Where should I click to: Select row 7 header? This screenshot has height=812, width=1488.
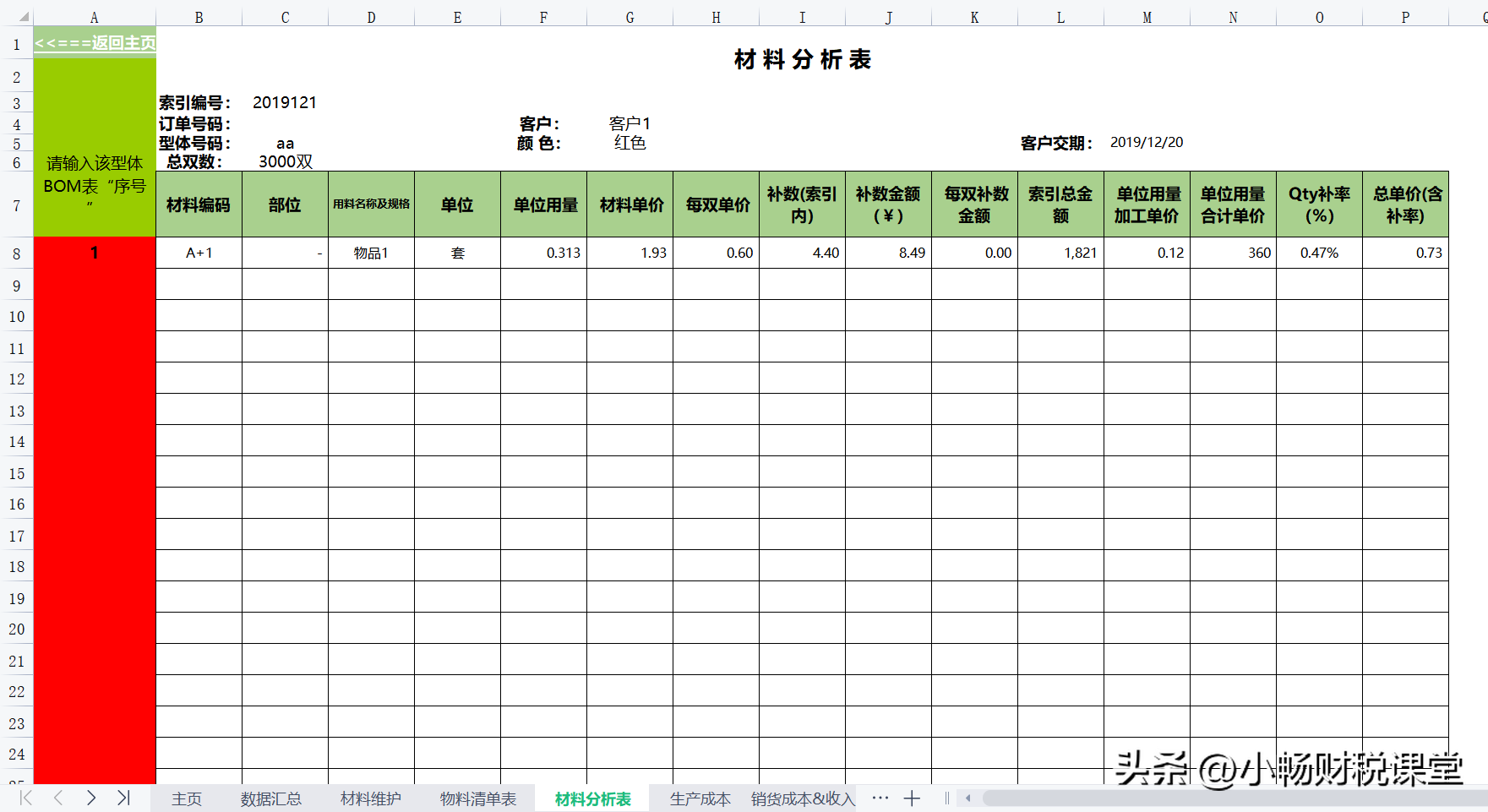(x=16, y=205)
